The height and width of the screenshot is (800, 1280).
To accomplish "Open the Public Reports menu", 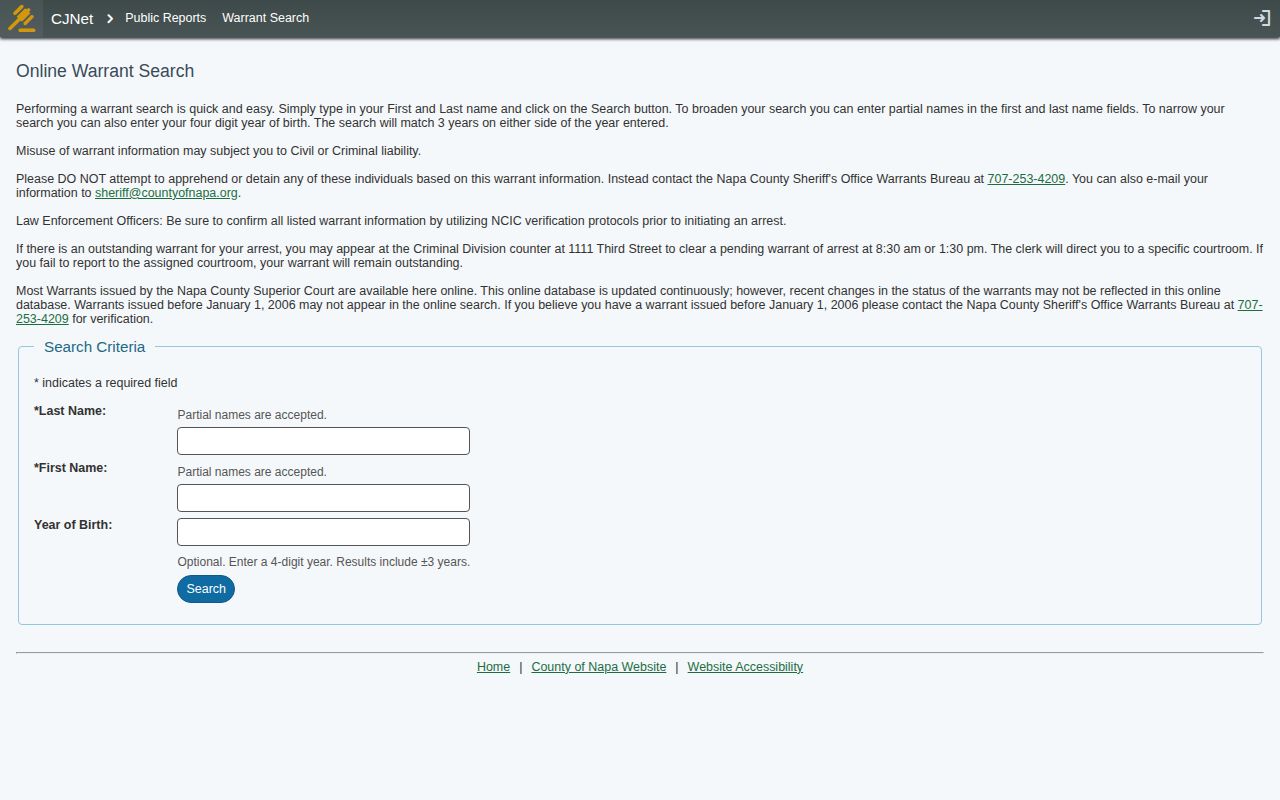I will (165, 18).
